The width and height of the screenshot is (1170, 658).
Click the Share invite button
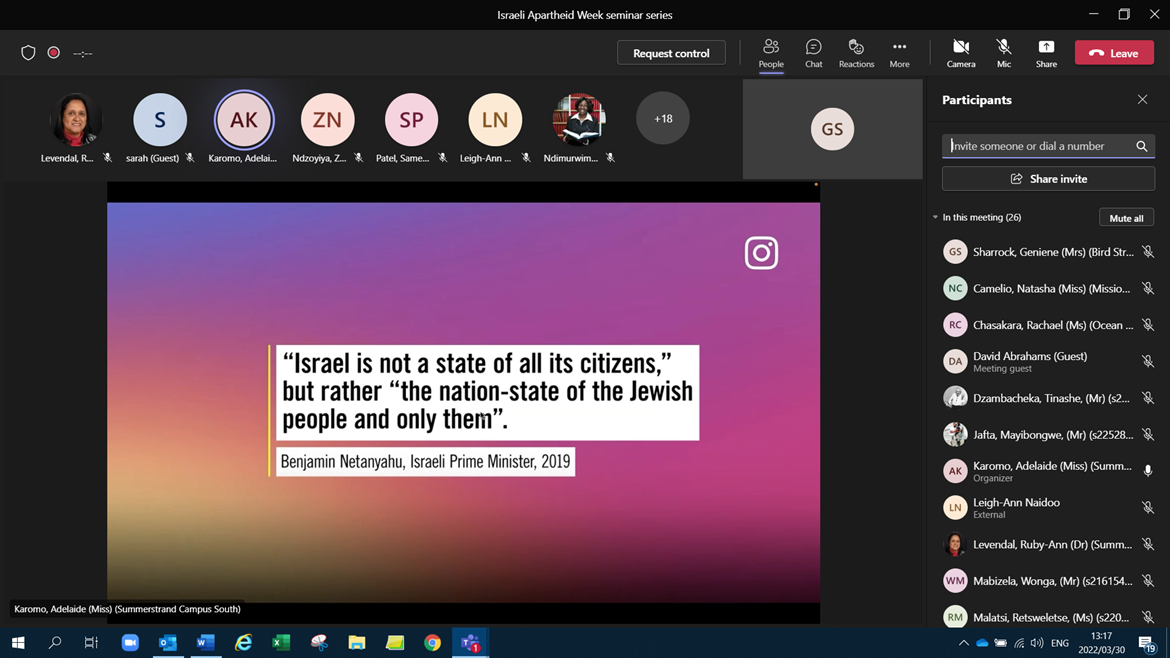(x=1048, y=179)
